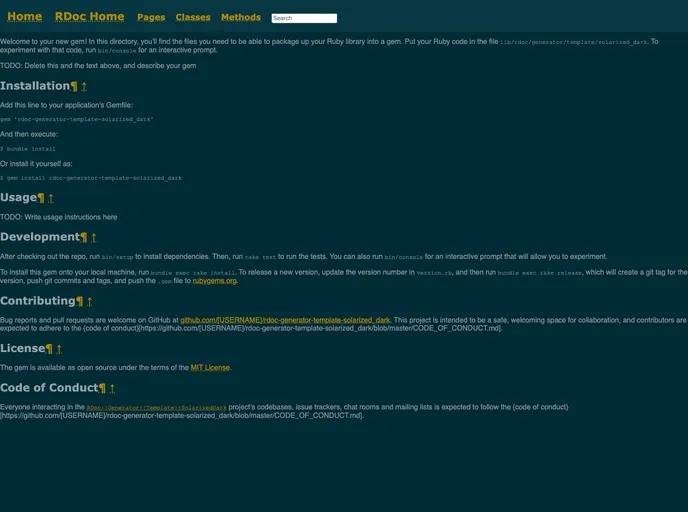Image resolution: width=688 pixels, height=512 pixels.
Task: Click the up arrow beside License heading
Action: point(59,349)
